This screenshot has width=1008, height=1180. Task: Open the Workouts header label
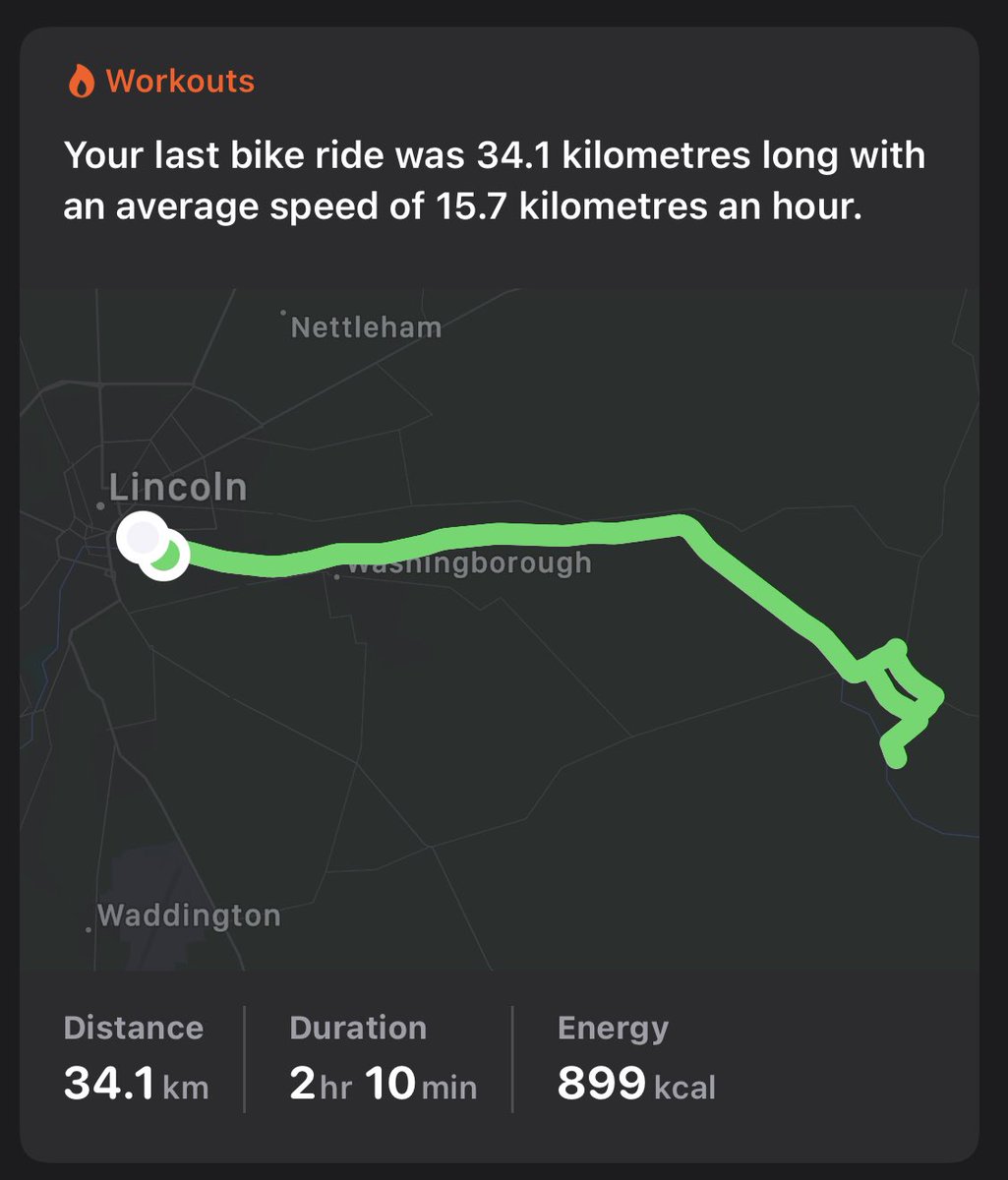point(180,81)
